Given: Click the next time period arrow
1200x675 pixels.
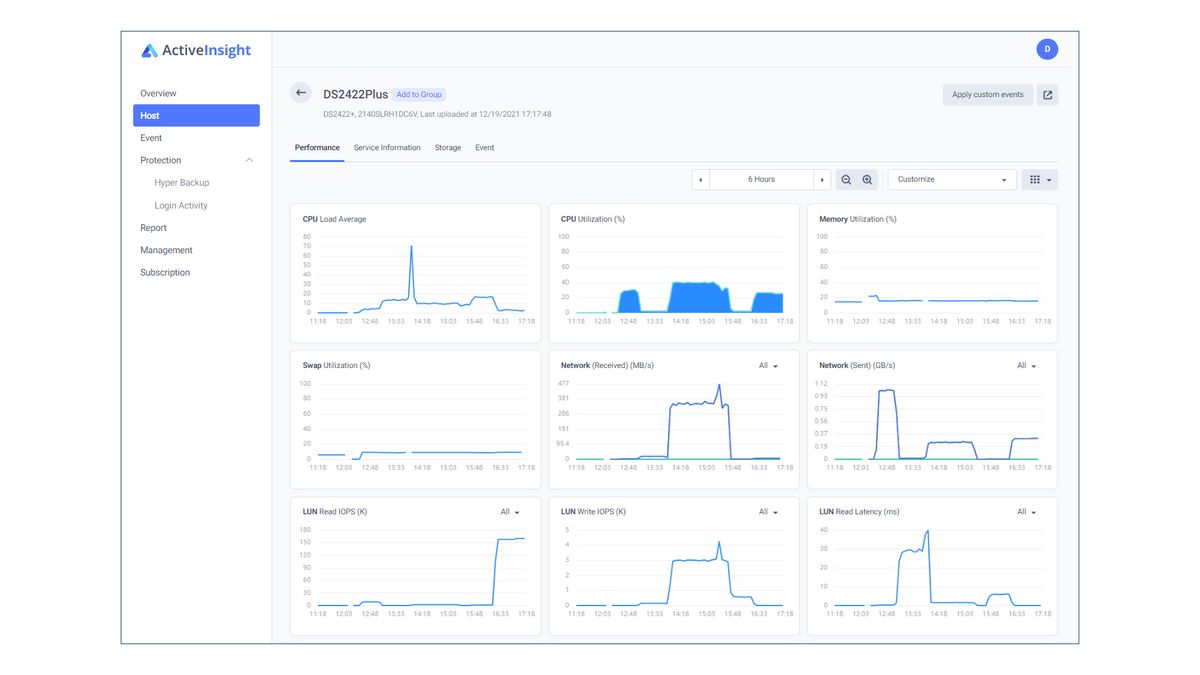Looking at the screenshot, I should (822, 179).
